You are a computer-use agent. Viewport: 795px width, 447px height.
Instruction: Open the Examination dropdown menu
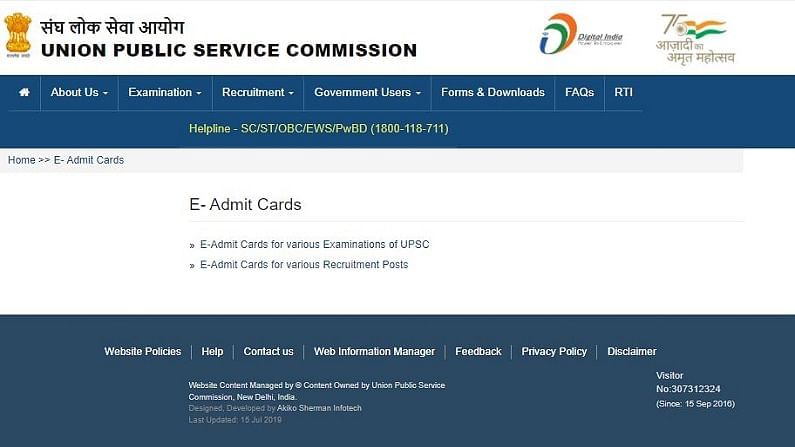[x=165, y=92]
